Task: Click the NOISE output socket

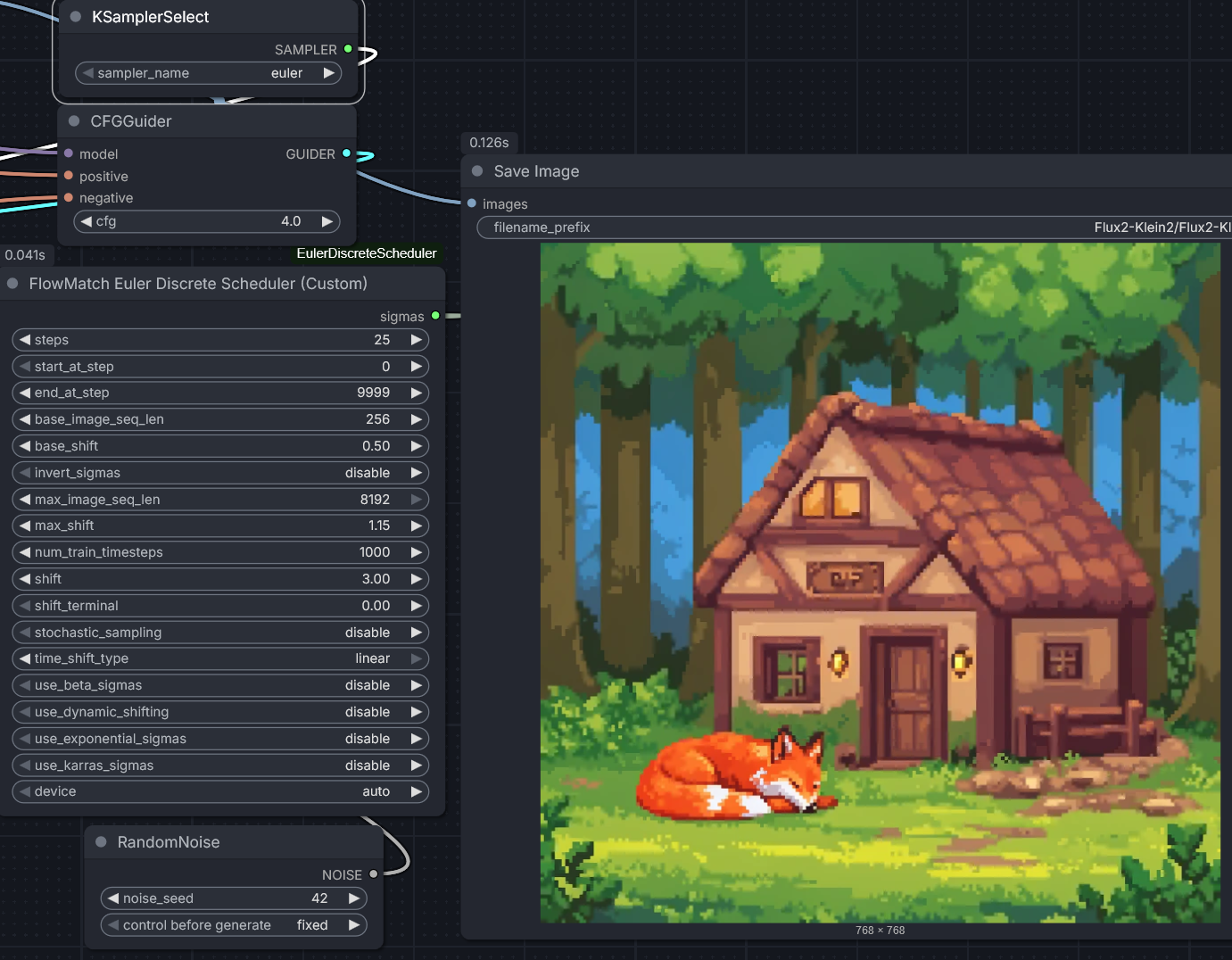Action: point(373,874)
